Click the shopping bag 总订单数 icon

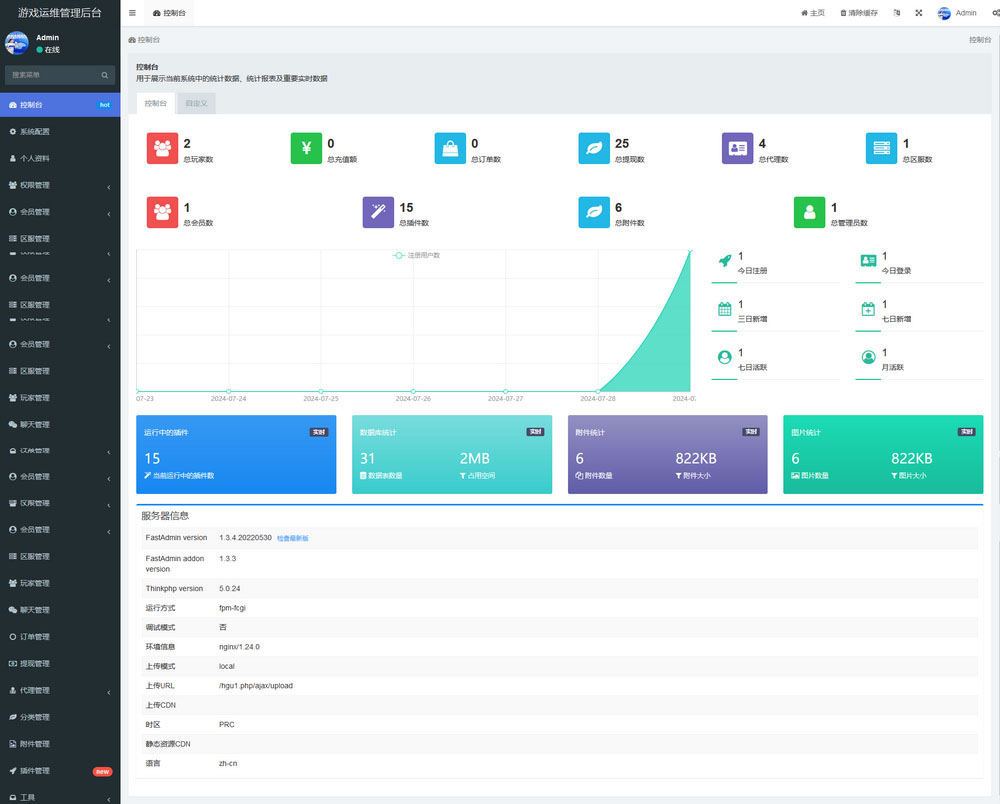[x=450, y=148]
